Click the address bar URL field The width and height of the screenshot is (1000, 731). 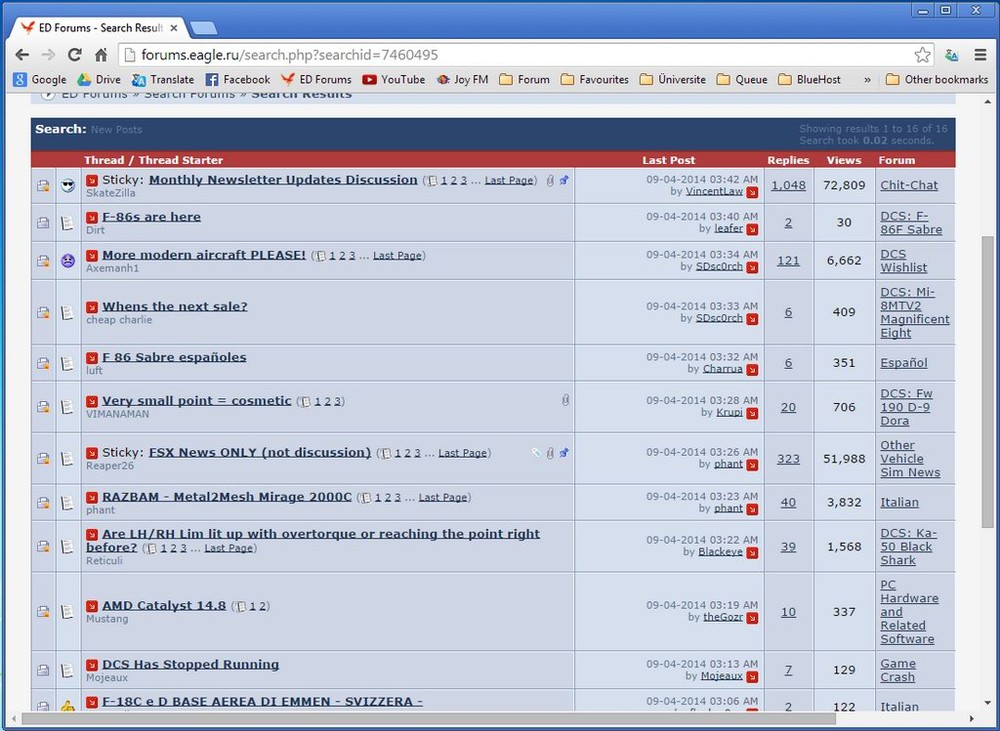[517, 55]
